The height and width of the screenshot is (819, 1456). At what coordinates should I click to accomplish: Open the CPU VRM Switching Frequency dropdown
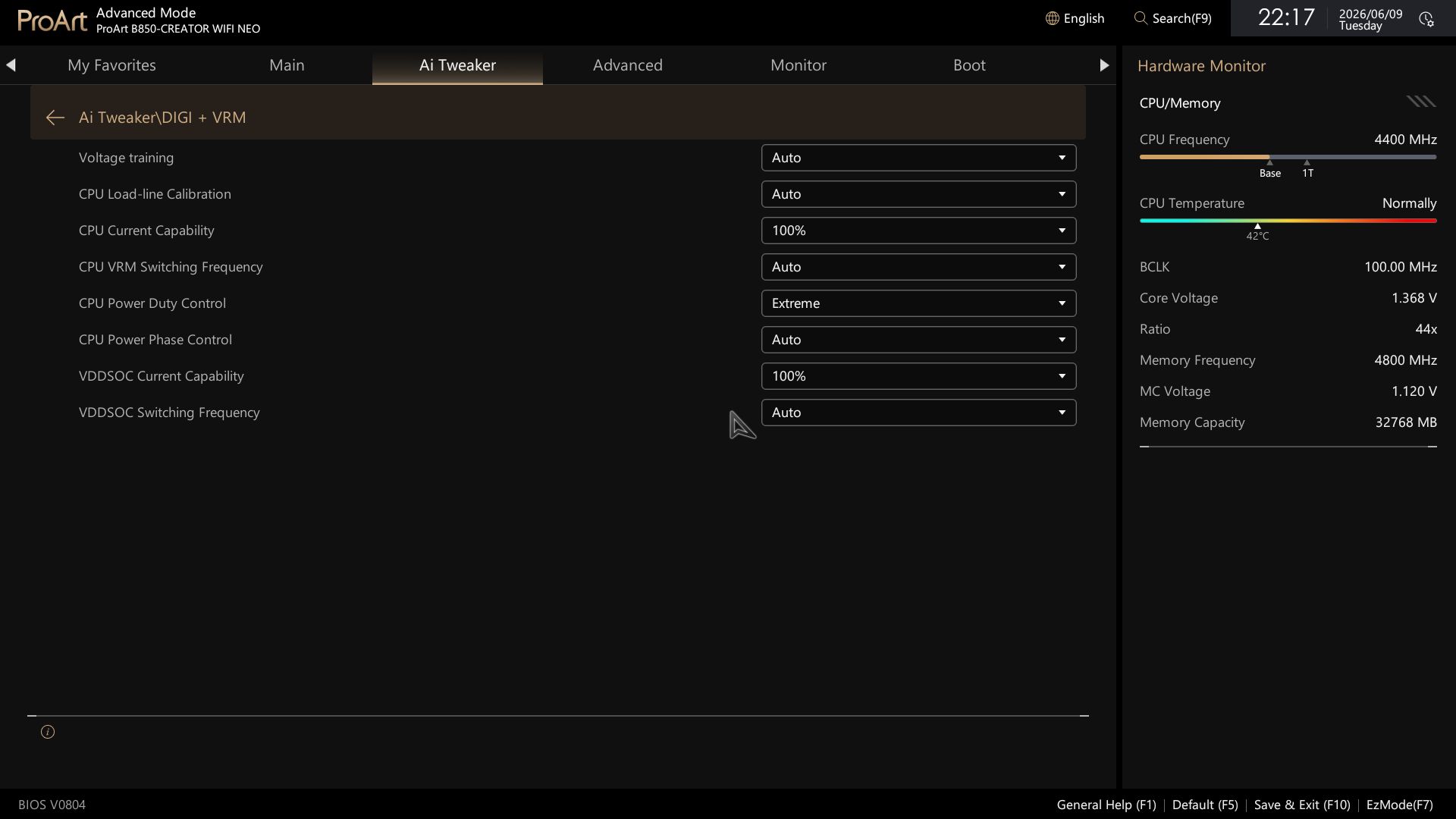tap(918, 267)
